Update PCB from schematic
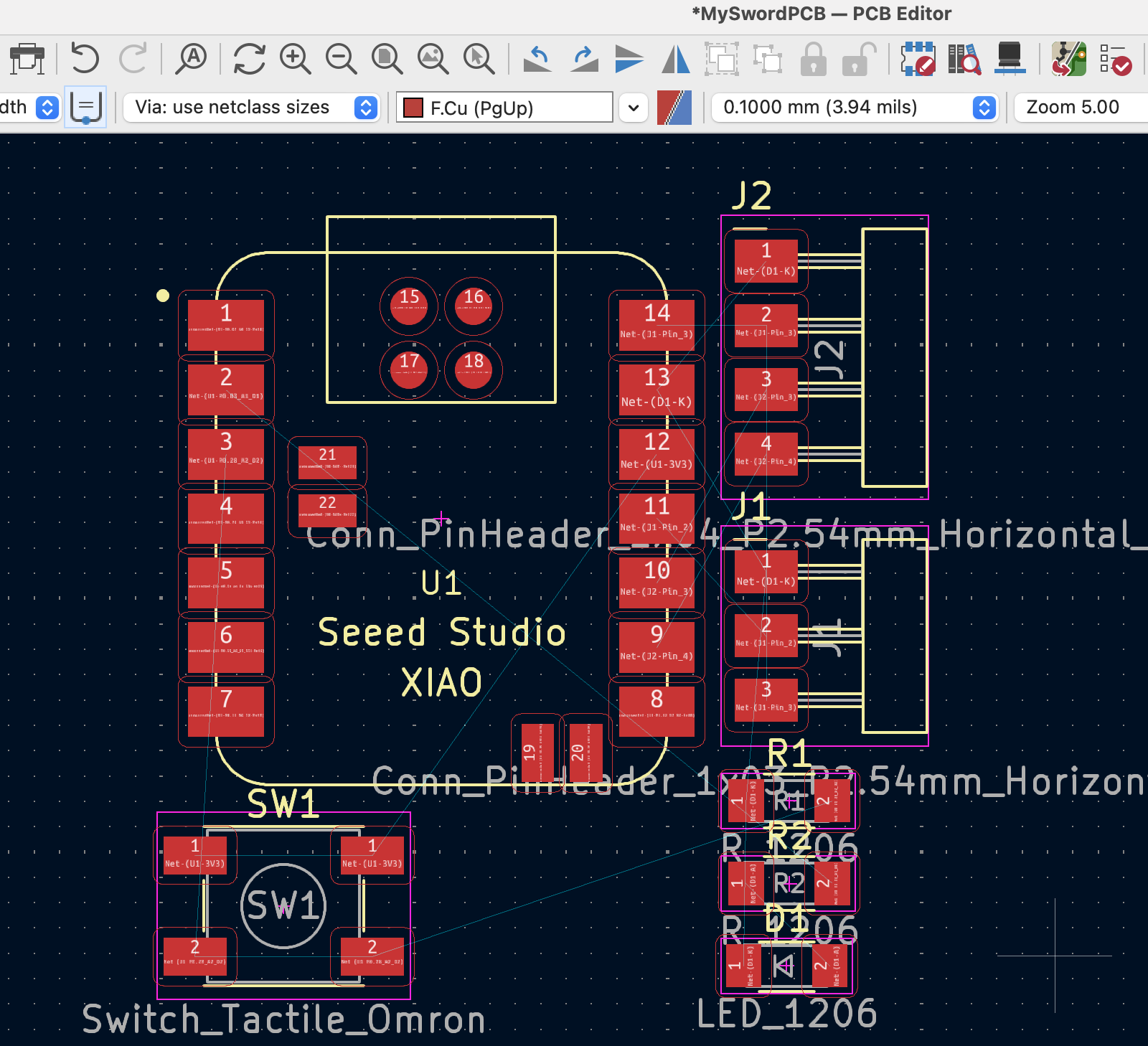Image resolution: width=1148 pixels, height=1046 pixels. [x=1068, y=59]
